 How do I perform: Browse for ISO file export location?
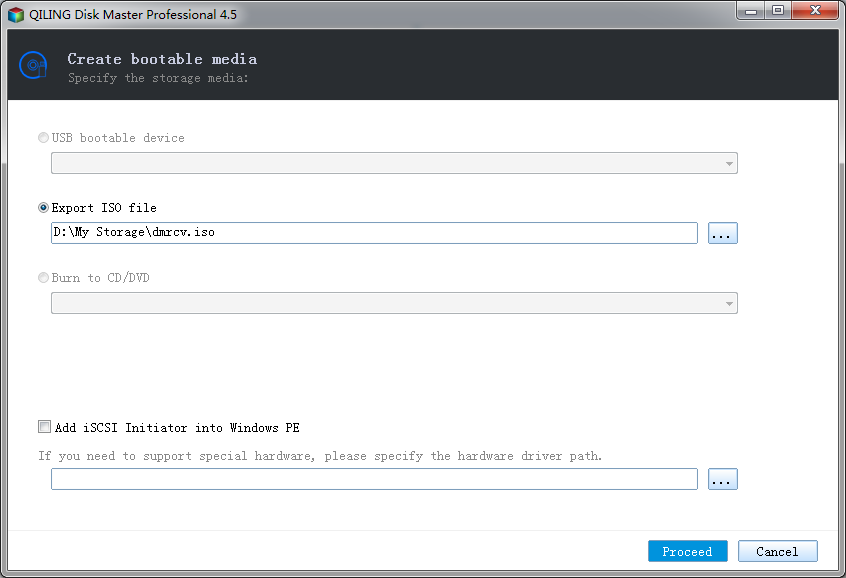[x=722, y=233]
